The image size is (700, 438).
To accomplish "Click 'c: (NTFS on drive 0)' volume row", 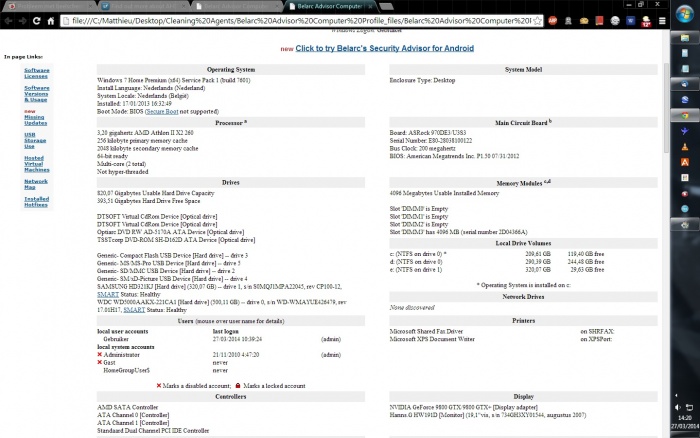I will (496, 254).
